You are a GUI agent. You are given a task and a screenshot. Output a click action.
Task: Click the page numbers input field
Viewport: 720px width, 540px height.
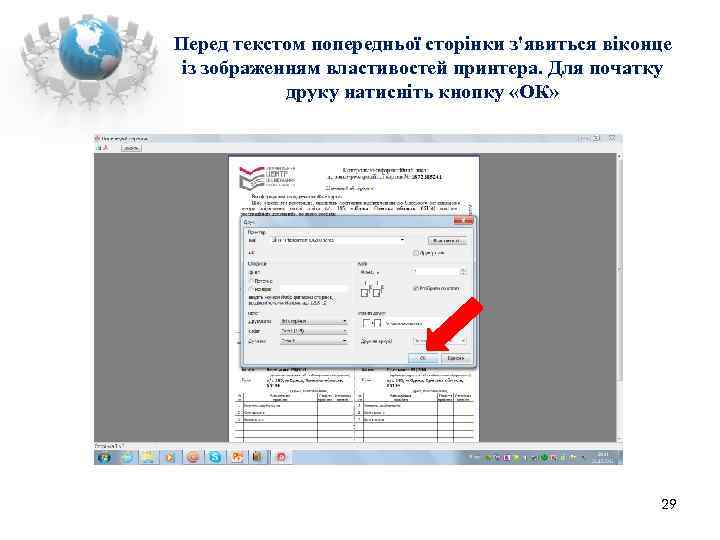tap(314, 289)
